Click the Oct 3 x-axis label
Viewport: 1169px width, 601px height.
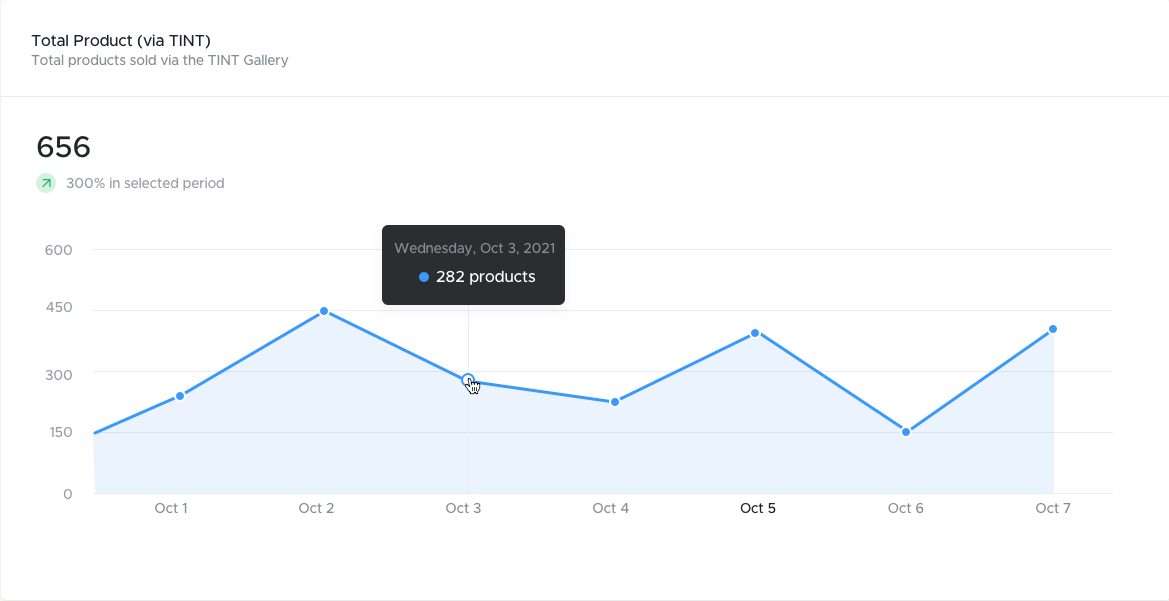pos(463,508)
